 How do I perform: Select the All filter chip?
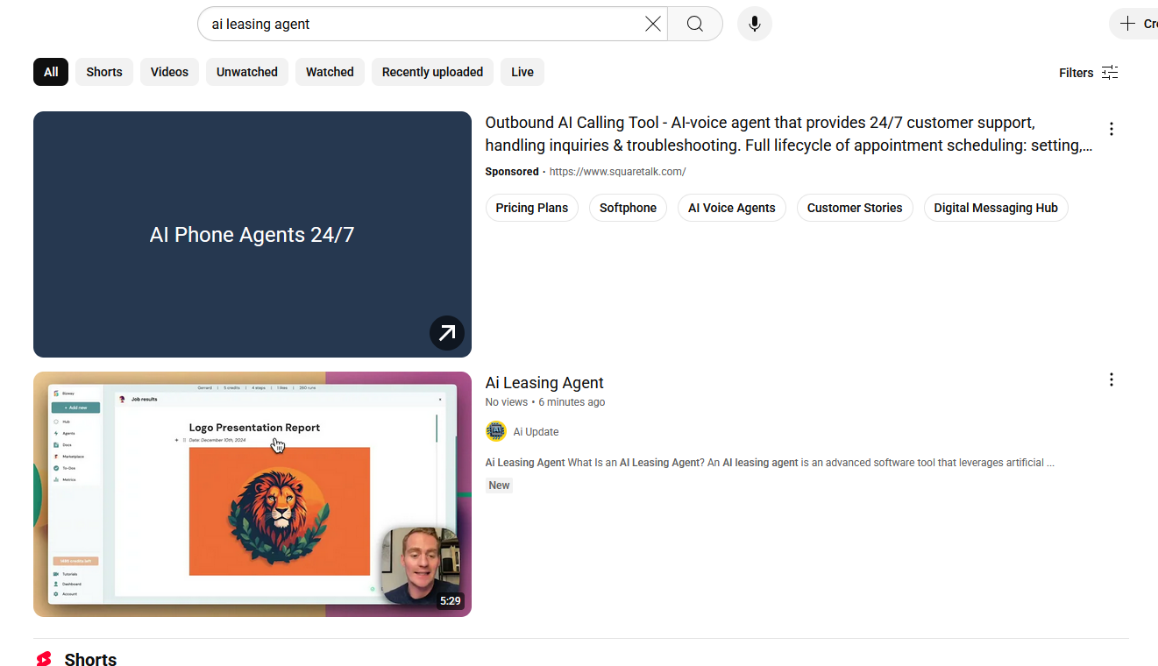click(50, 72)
